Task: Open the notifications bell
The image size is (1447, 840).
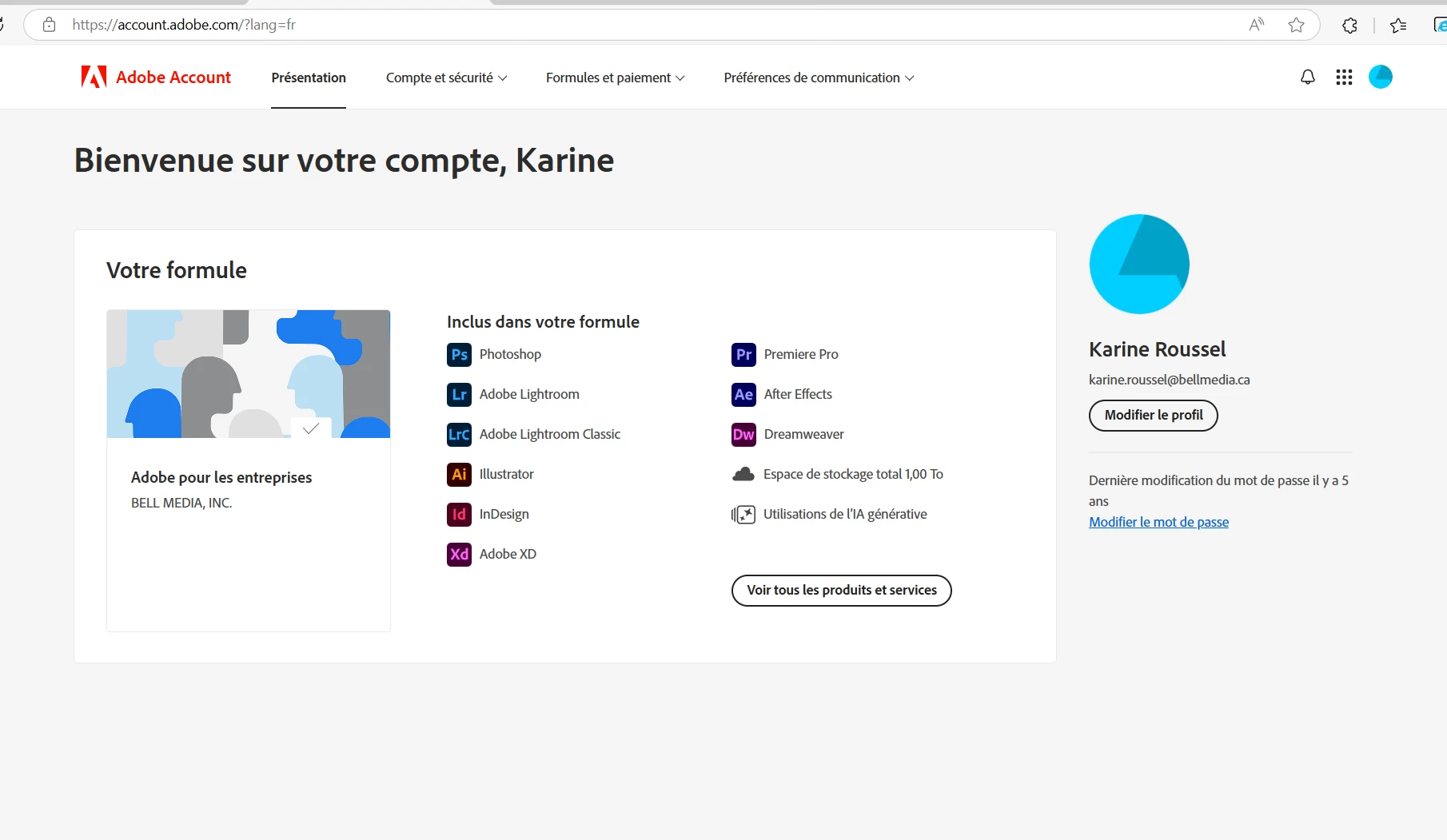Action: pos(1308,78)
